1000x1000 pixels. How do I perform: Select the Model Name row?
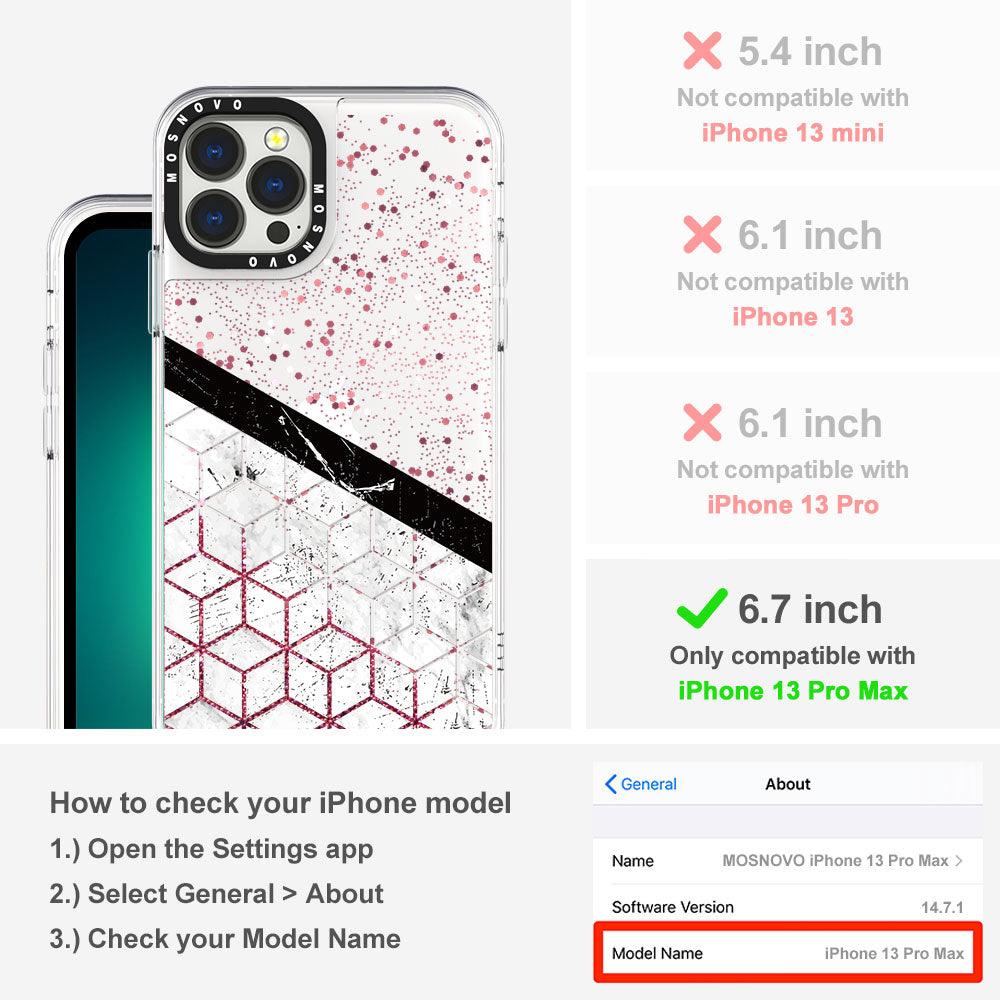[788, 953]
